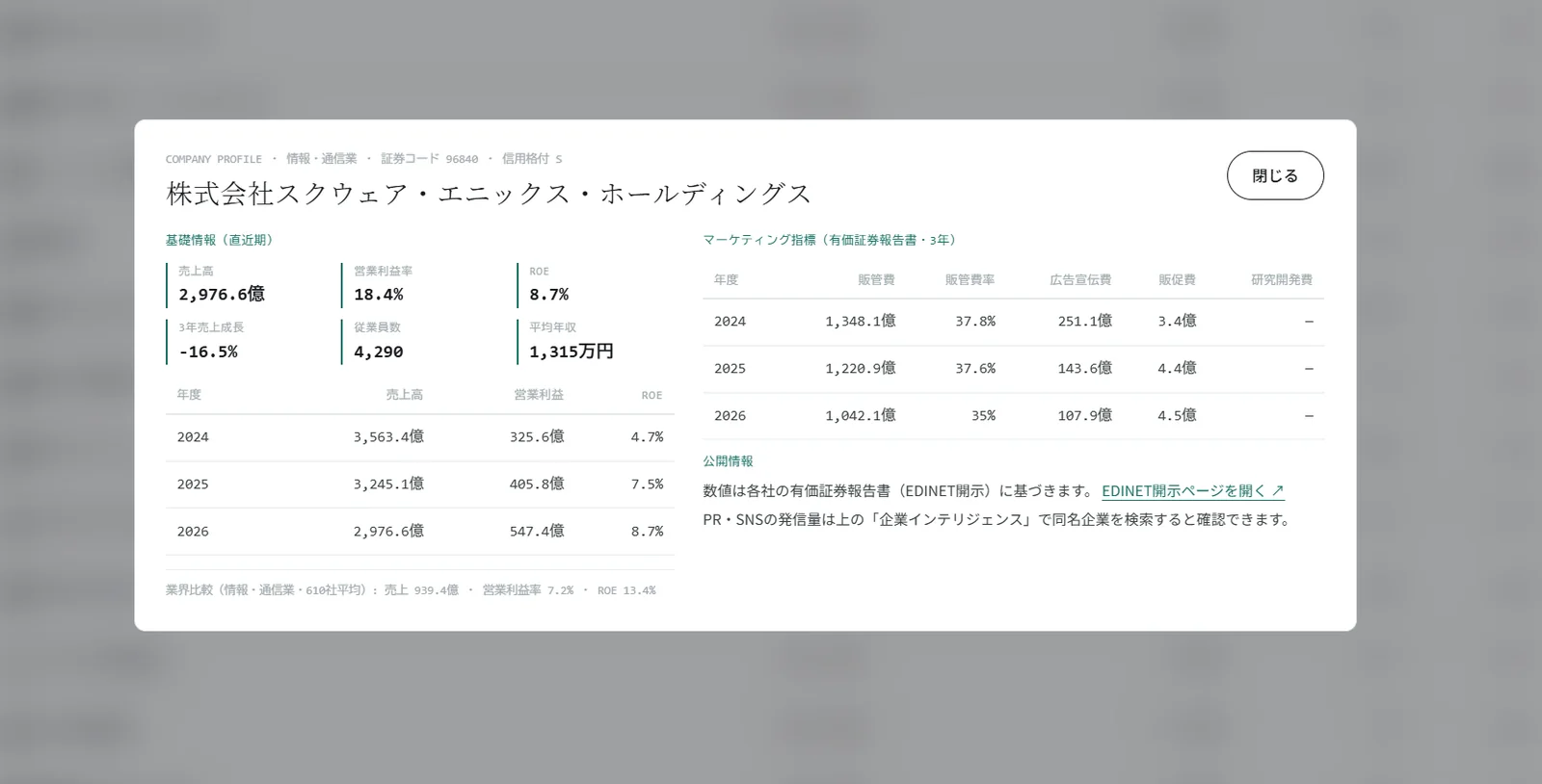This screenshot has height=784, width=1542.
Task: Click 2026 広告宣伝費 cell 107.9億
Action: click(1085, 415)
